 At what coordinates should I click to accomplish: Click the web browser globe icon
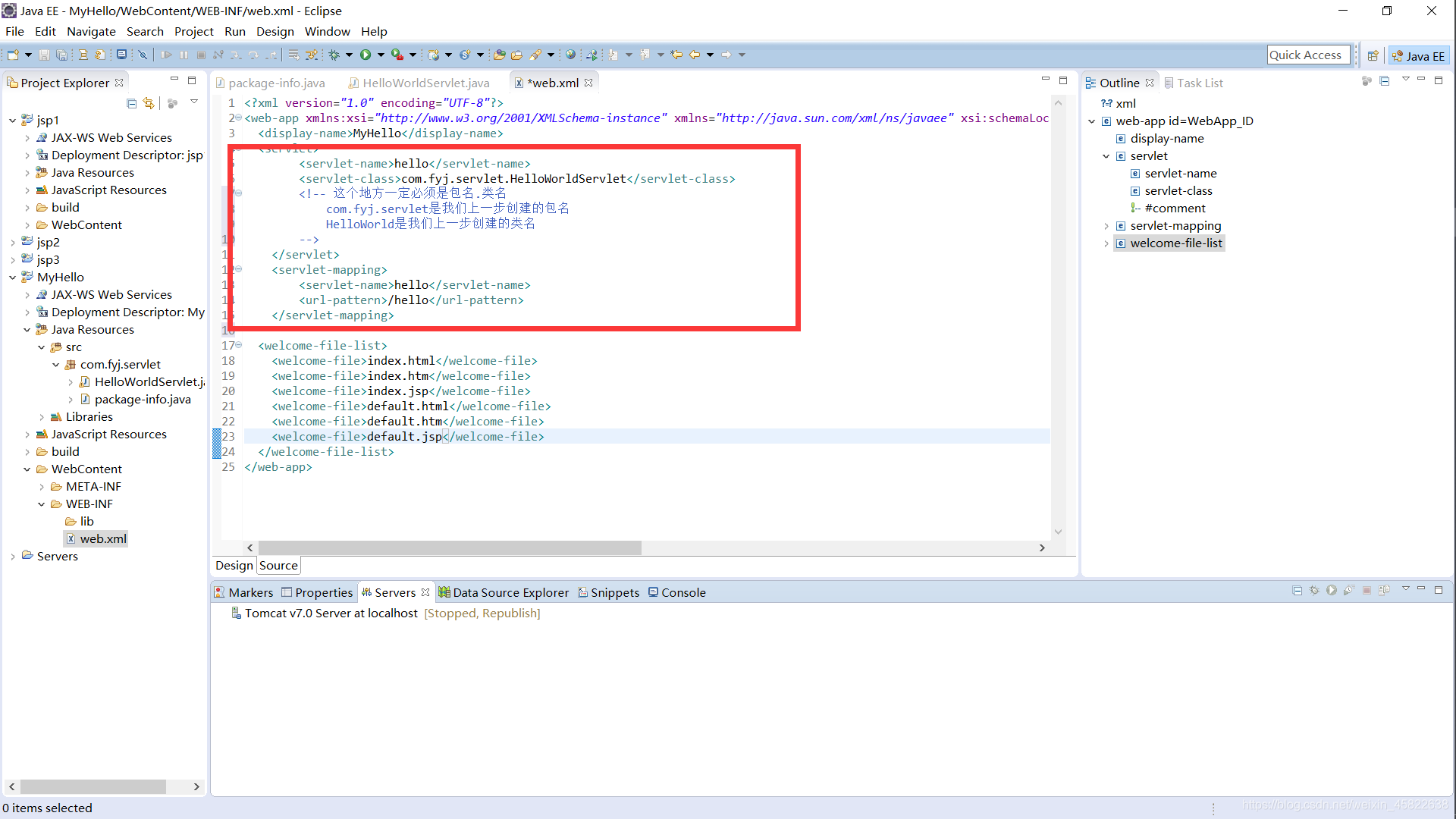point(570,55)
